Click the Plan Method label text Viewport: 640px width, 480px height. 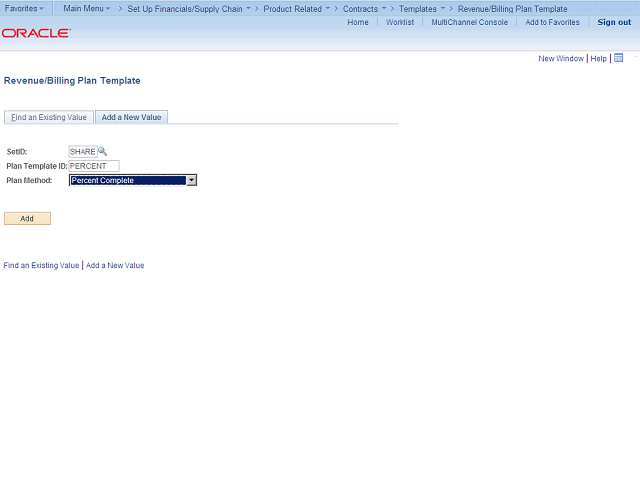pos(29,180)
